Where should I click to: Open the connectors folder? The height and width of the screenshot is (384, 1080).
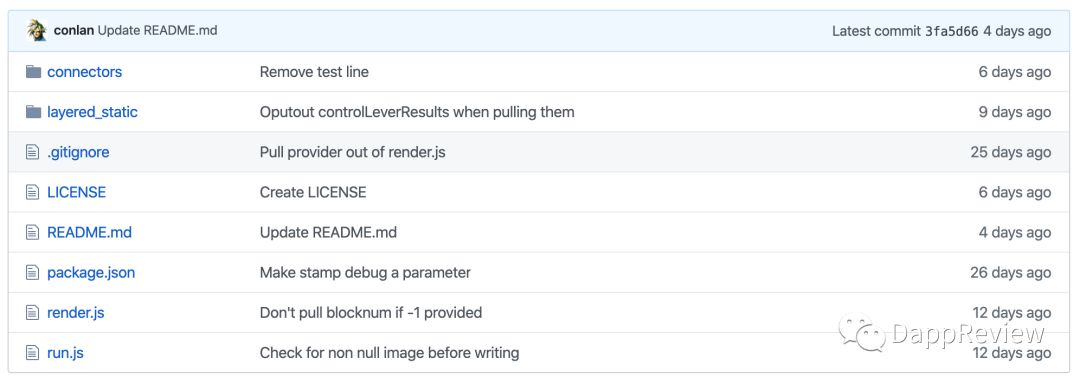[x=85, y=72]
